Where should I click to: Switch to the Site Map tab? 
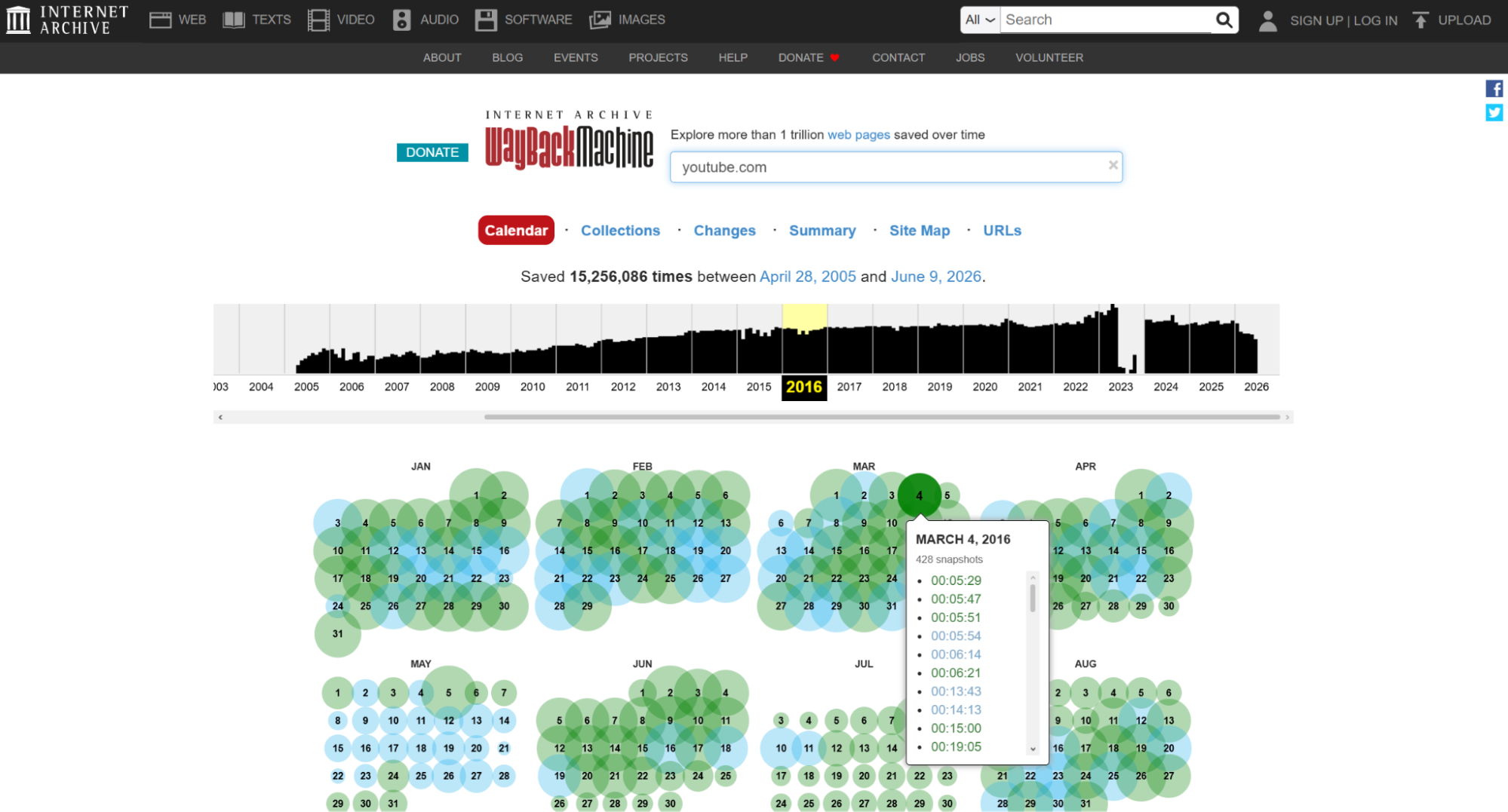pos(920,231)
